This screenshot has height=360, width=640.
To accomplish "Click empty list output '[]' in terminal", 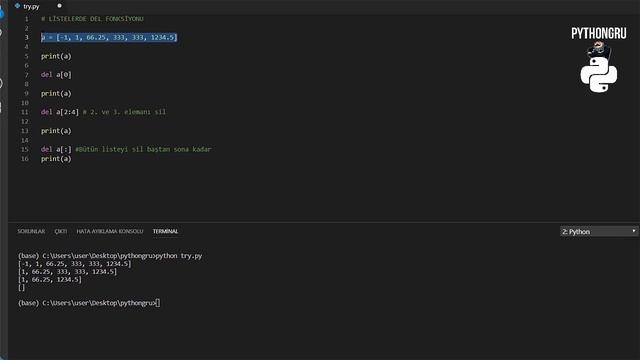I will pyautogui.click(x=22, y=287).
